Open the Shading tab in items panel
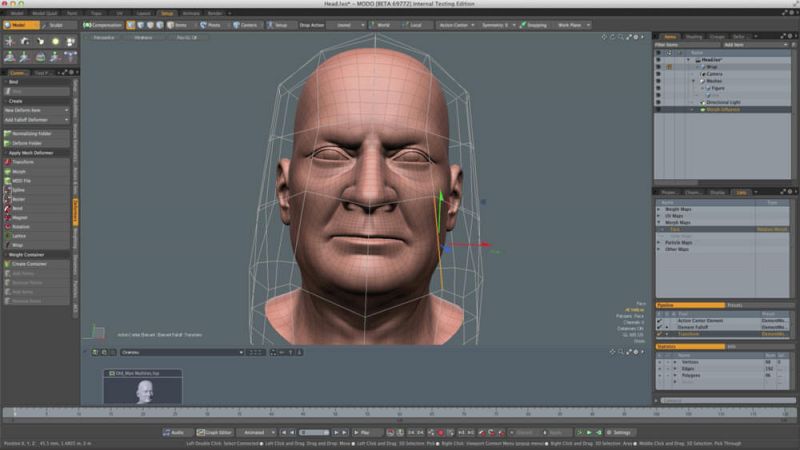Screen dimensions: 800x450 [693, 36]
